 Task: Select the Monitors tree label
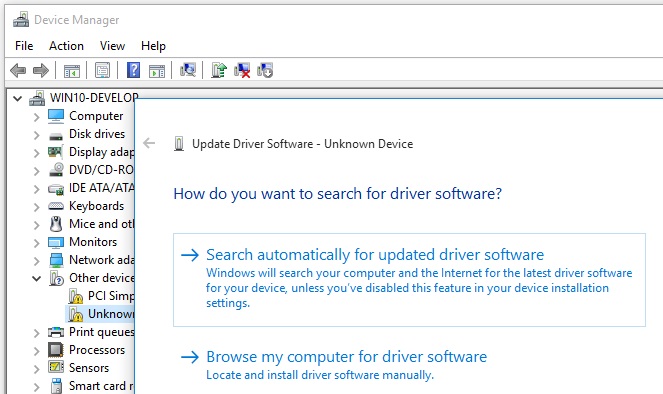click(93, 242)
